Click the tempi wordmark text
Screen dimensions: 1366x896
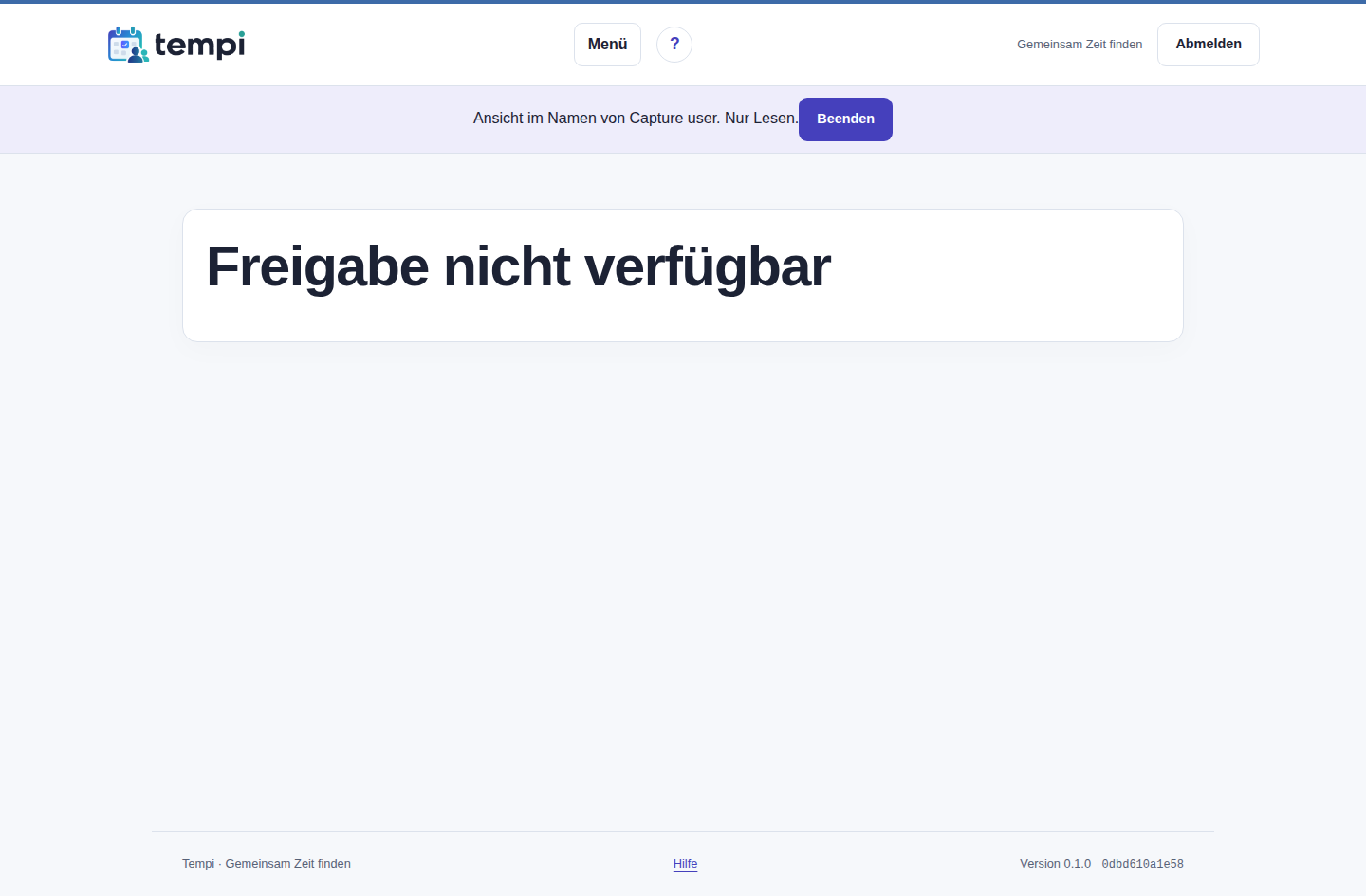tap(200, 45)
